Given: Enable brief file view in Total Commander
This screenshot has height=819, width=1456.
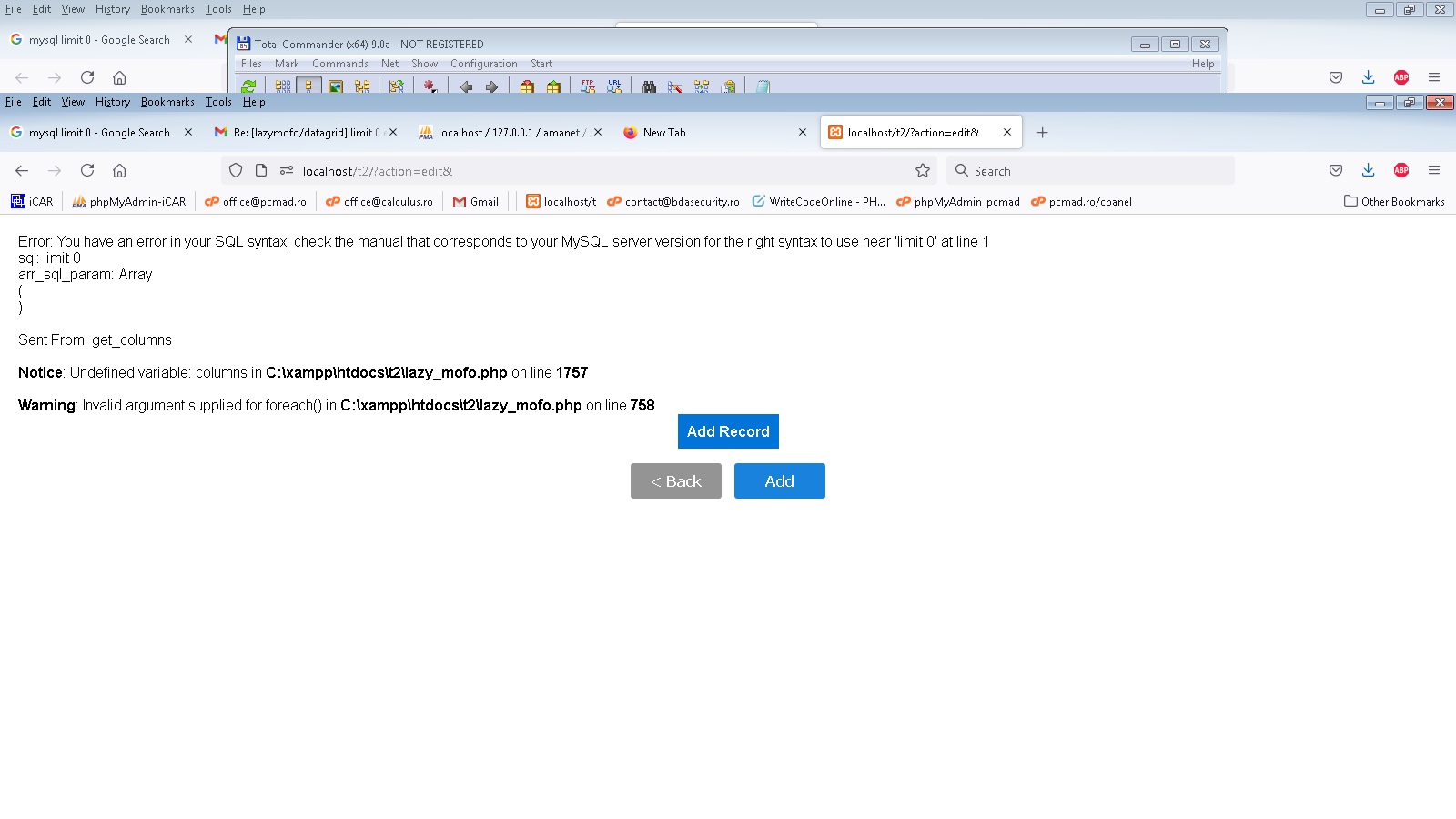Looking at the screenshot, I should (x=285, y=86).
